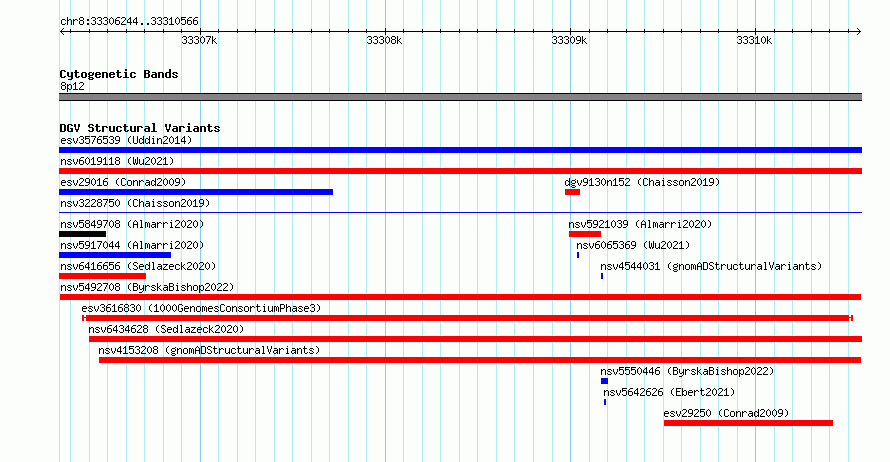Open the nsv6019118 (Wu2021) variant label
This screenshot has width=890, height=462.
point(117,161)
